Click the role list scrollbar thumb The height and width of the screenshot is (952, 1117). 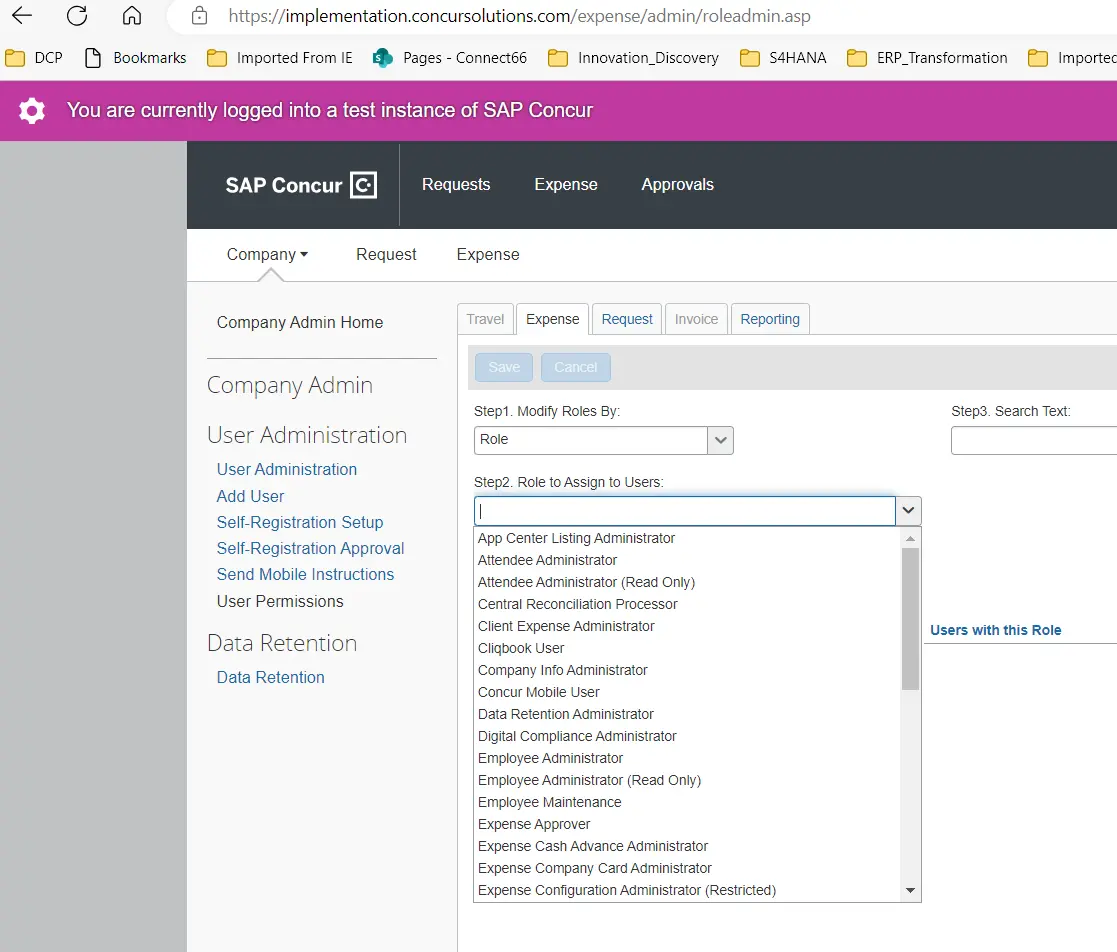click(910, 619)
